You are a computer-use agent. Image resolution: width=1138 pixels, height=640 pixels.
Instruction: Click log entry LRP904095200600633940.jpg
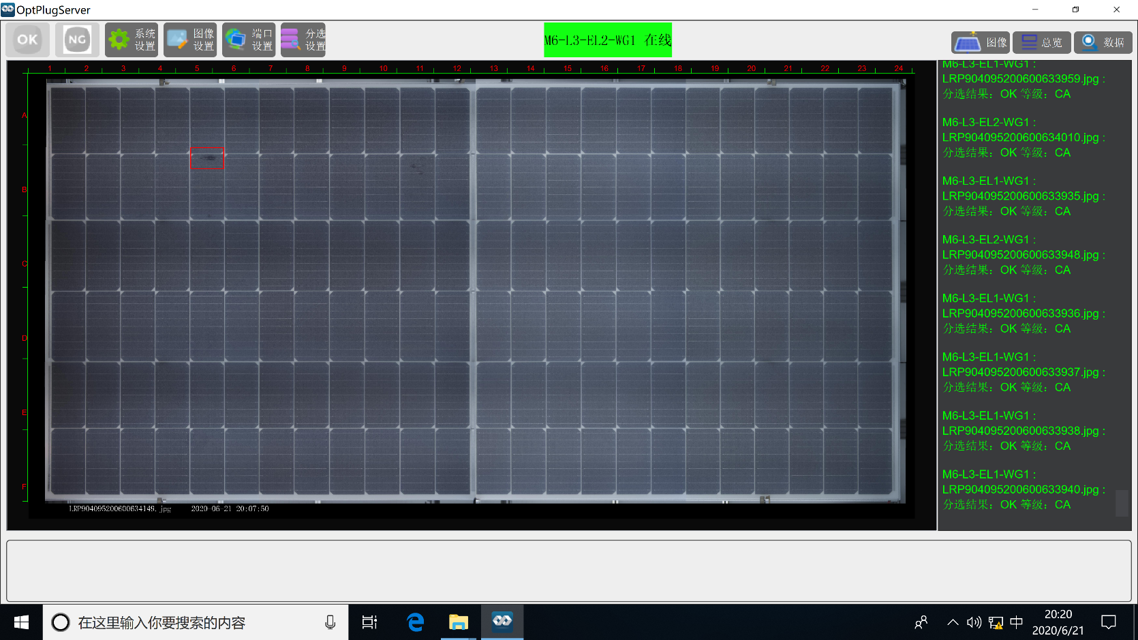pyautogui.click(x=1020, y=490)
